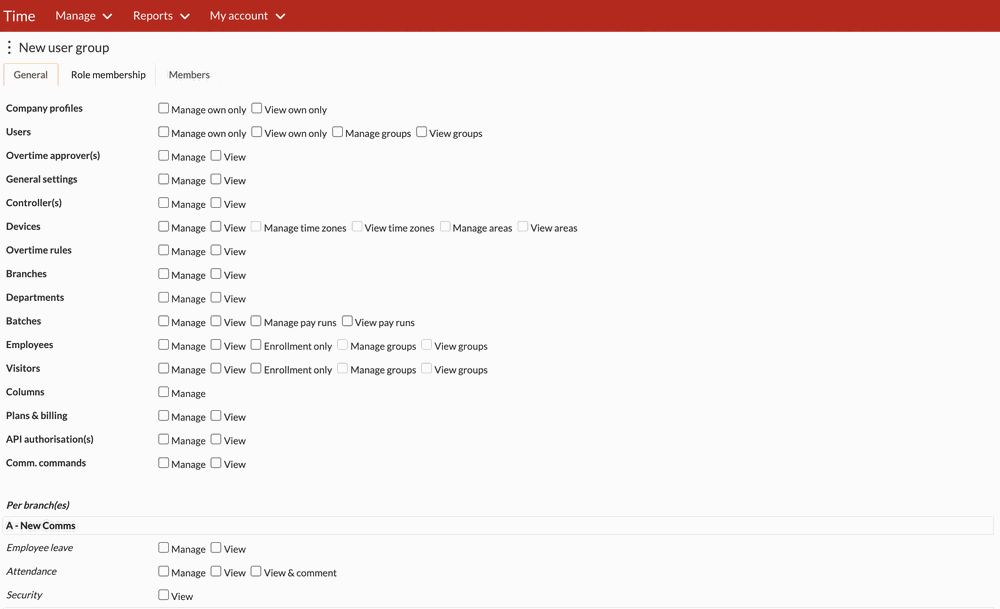Check View for Controller(s)
This screenshot has height=609, width=1000.
click(x=216, y=203)
